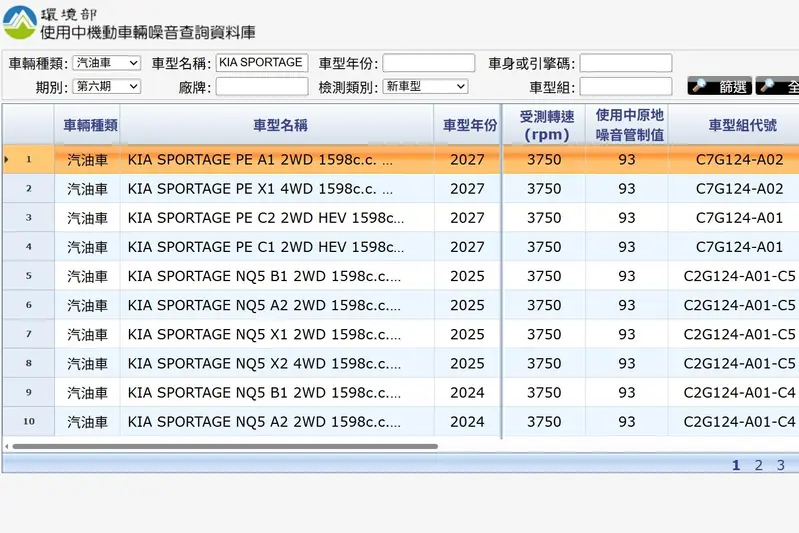The image size is (799, 533).
Task: Select row KIA SPORTAGE PE A1 2WD
Action: (x=401, y=159)
